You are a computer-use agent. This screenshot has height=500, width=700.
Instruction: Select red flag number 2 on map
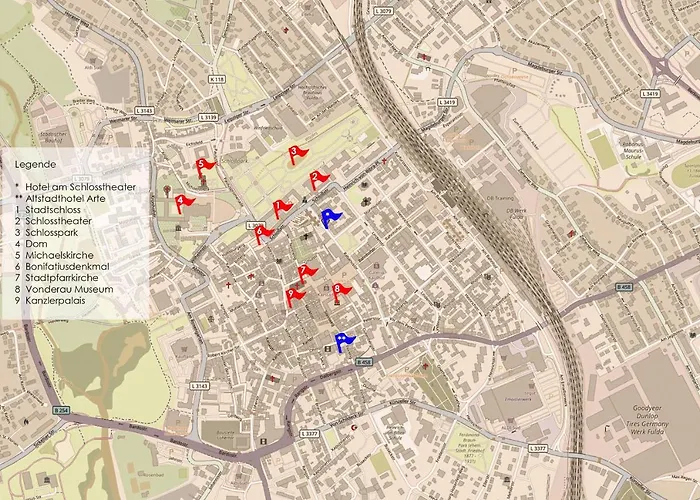pos(319,180)
